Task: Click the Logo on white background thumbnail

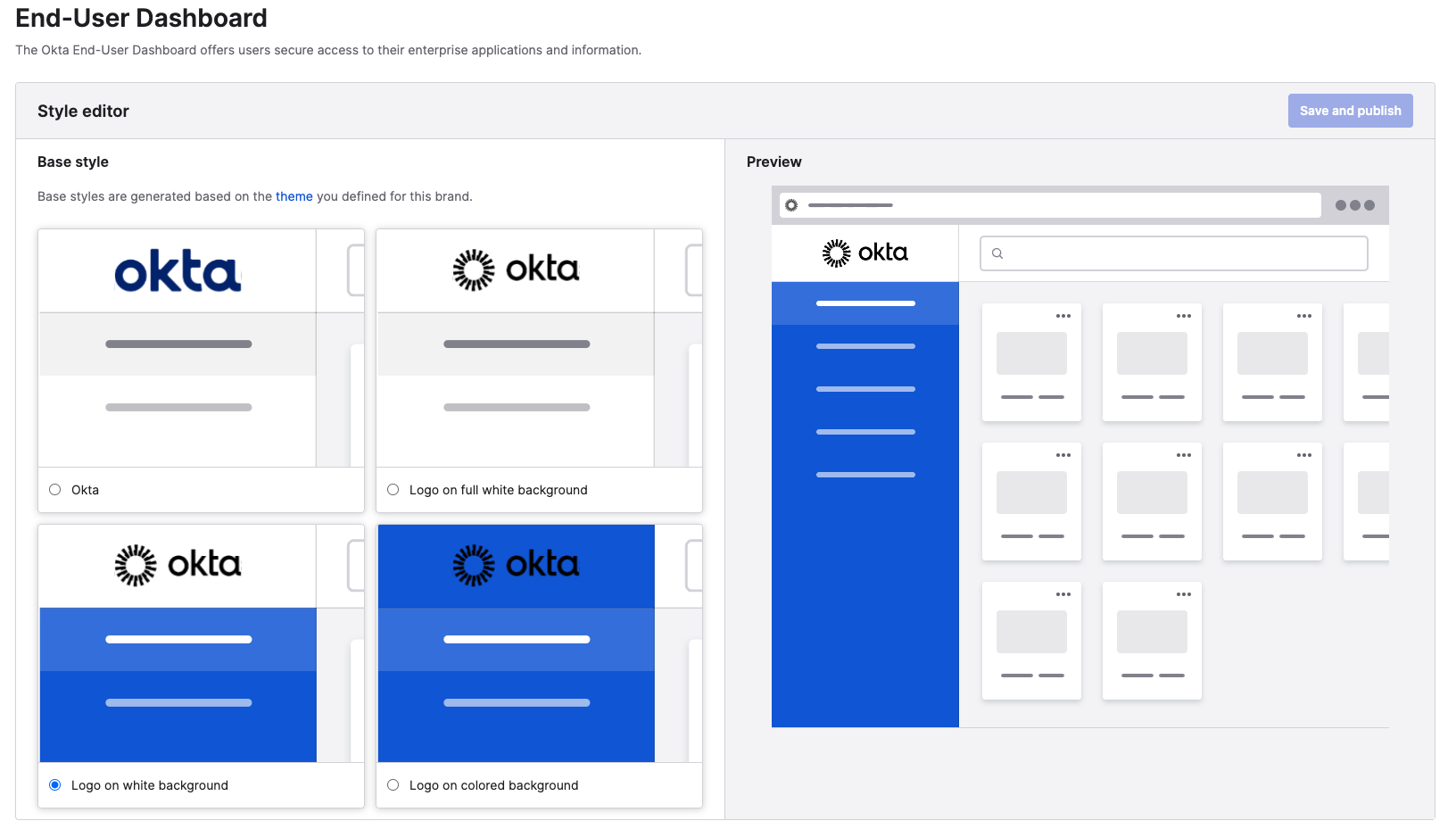Action: tap(201, 643)
